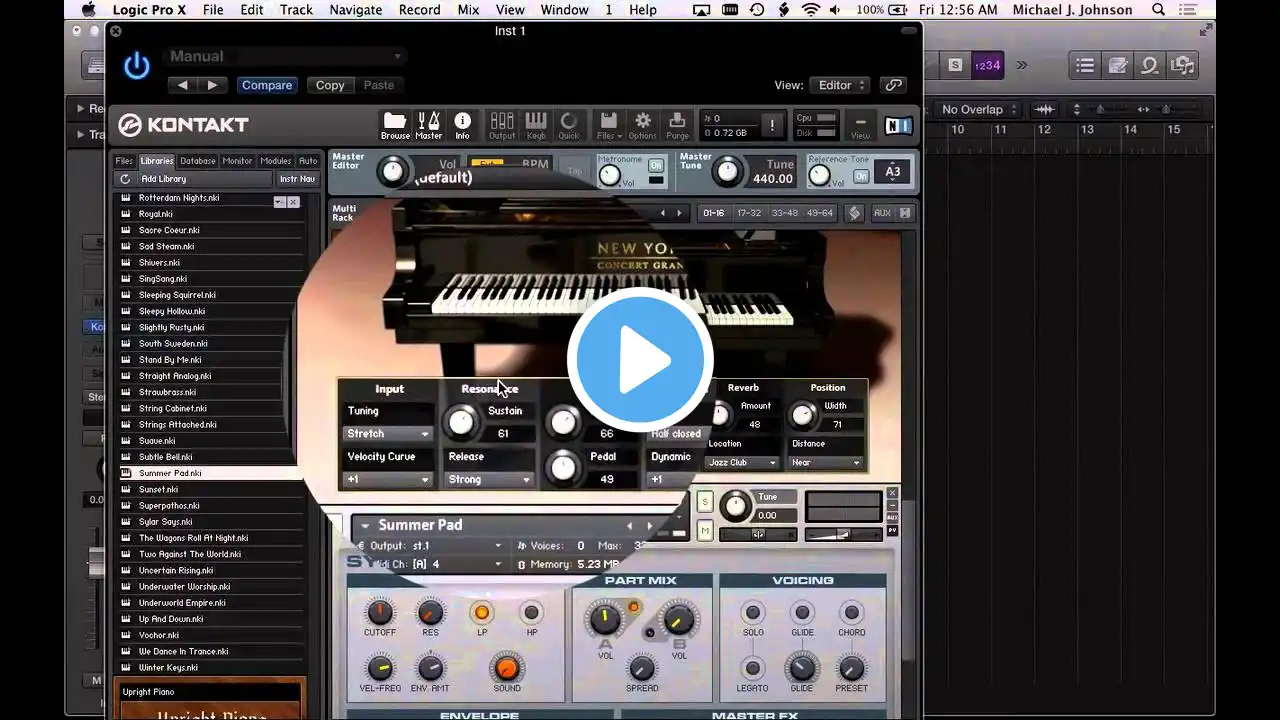Open the Track menu in menu bar
This screenshot has width=1280, height=720.
pyautogui.click(x=296, y=10)
